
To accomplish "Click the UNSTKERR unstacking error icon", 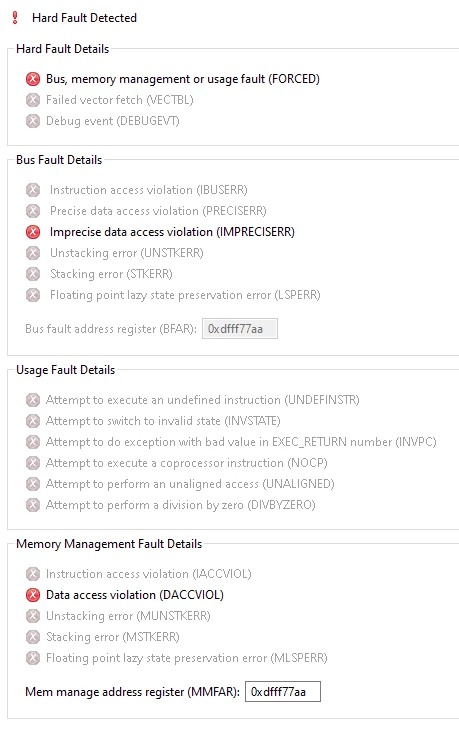I will [x=33, y=253].
